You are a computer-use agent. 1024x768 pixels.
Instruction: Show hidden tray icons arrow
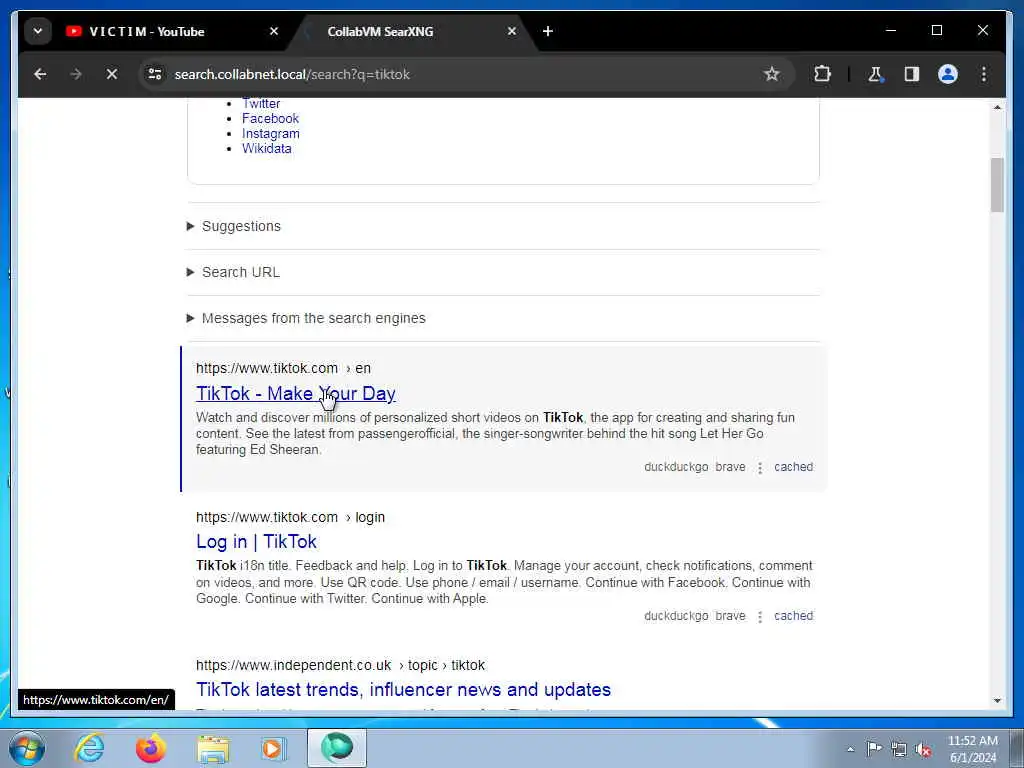850,749
